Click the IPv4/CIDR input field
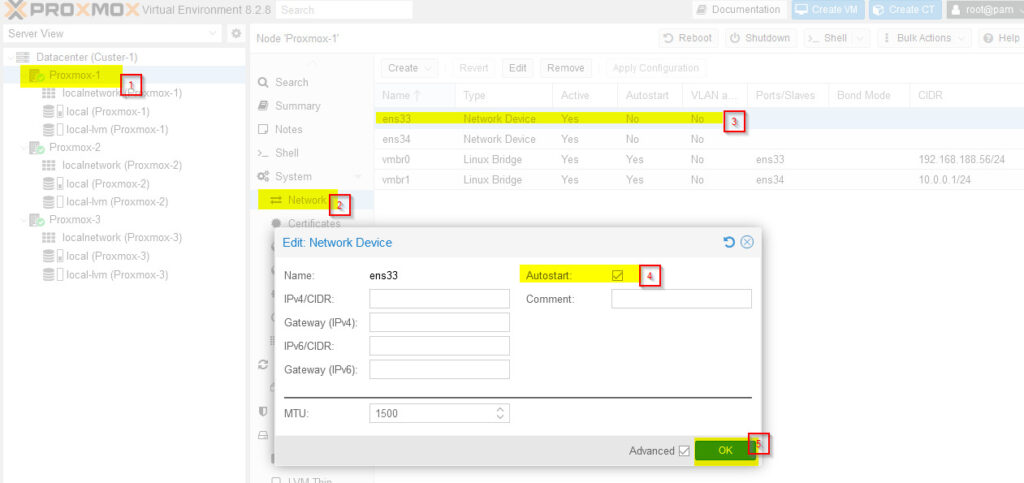This screenshot has width=1024, height=483. point(440,299)
